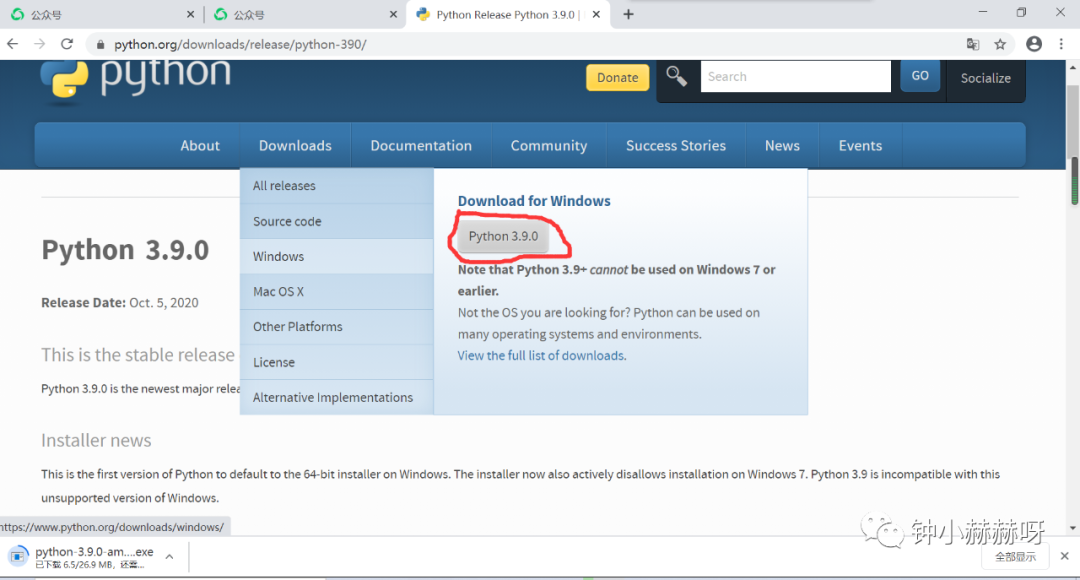Select Other Platforms from Downloads submenu
1080x580 pixels.
[x=336, y=327]
